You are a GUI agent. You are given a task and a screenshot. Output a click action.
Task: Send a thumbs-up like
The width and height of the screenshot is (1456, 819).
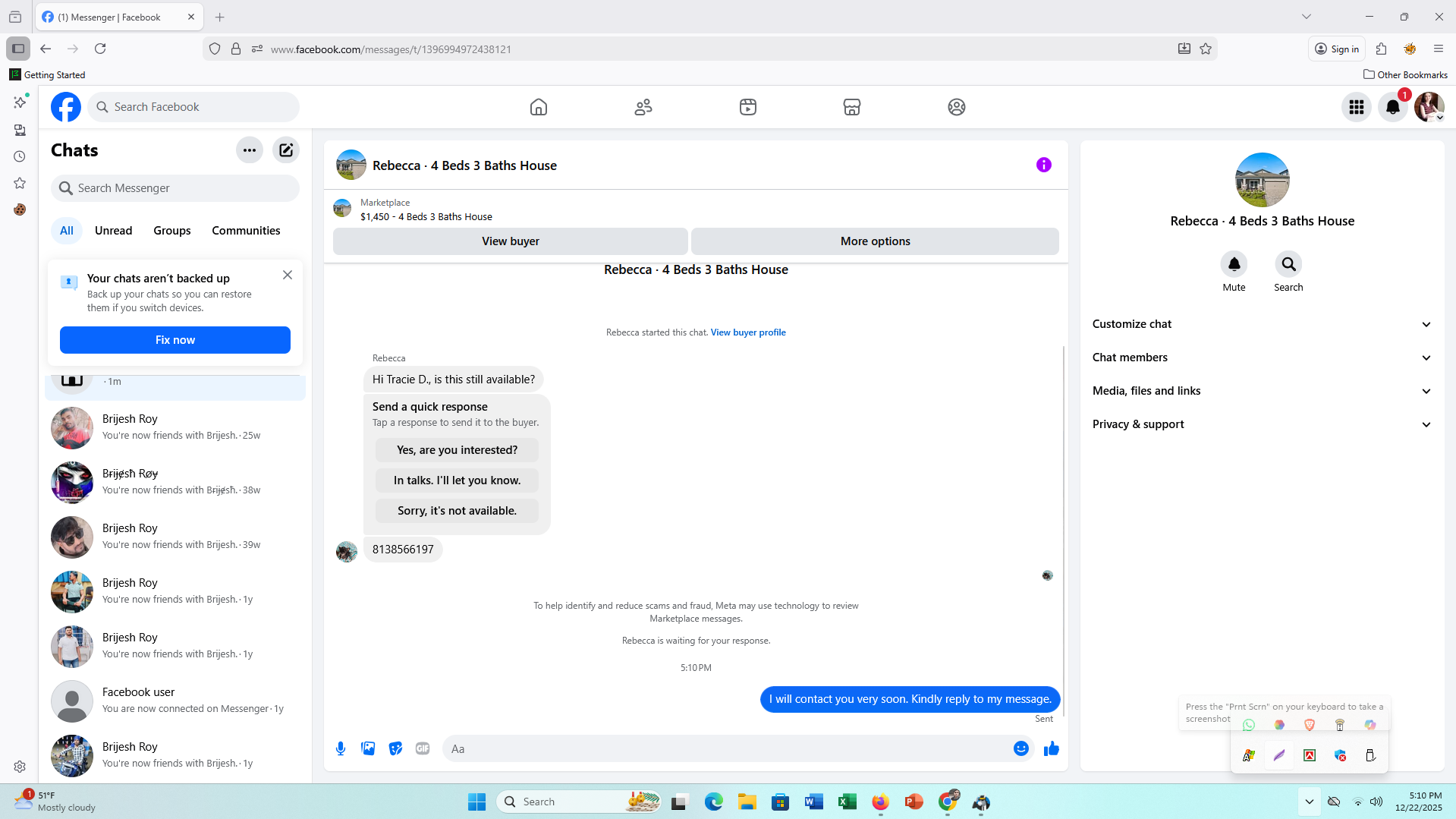pyautogui.click(x=1052, y=748)
